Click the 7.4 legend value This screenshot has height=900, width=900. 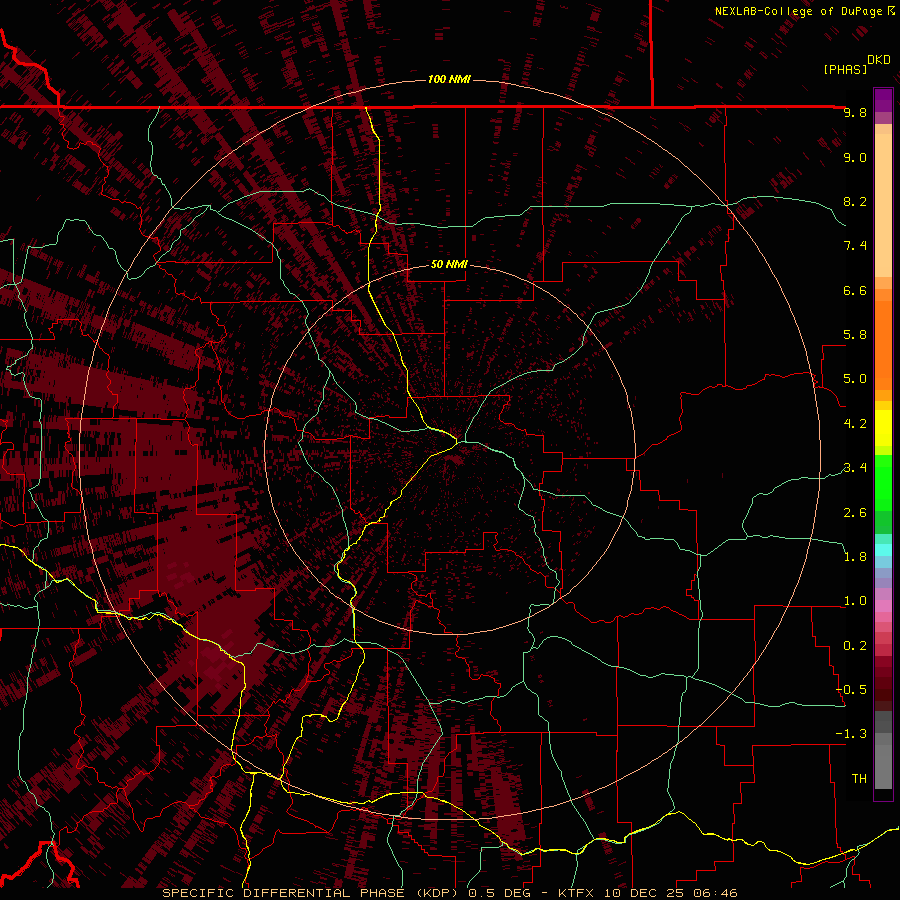tap(855, 246)
